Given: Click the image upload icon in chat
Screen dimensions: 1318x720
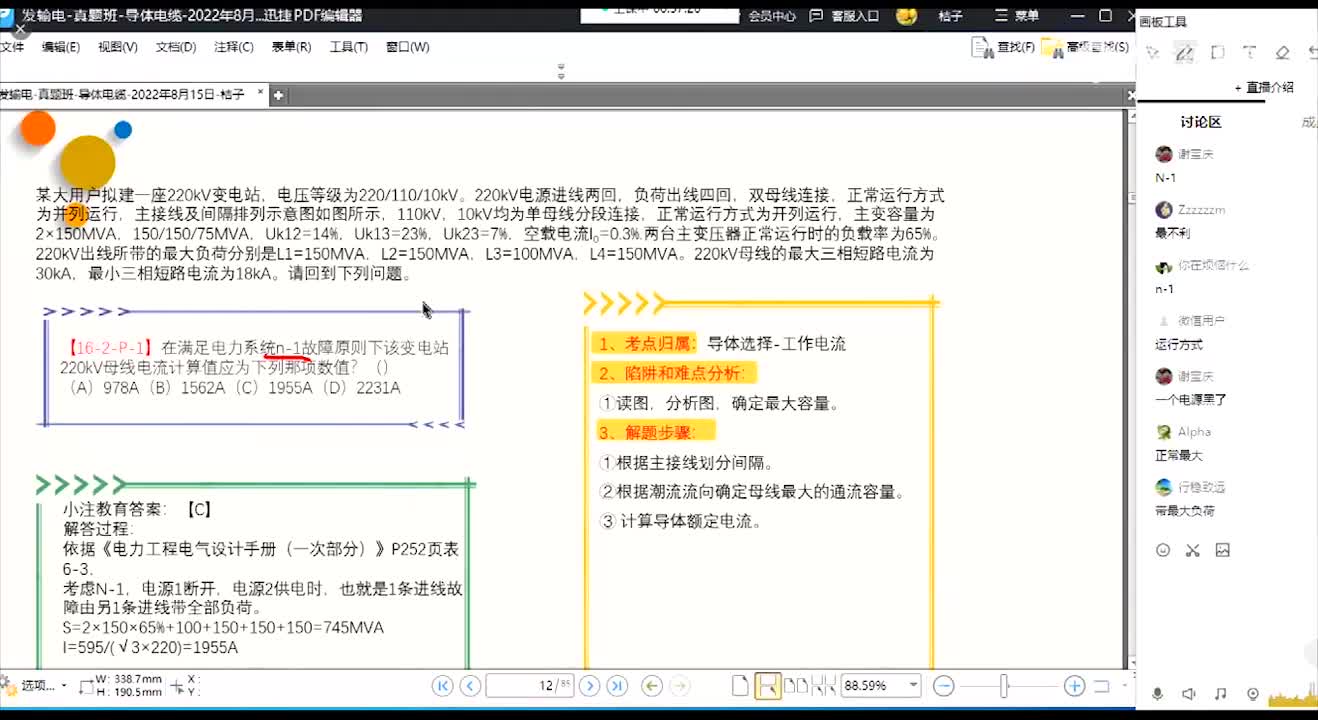Looking at the screenshot, I should tap(1222, 550).
